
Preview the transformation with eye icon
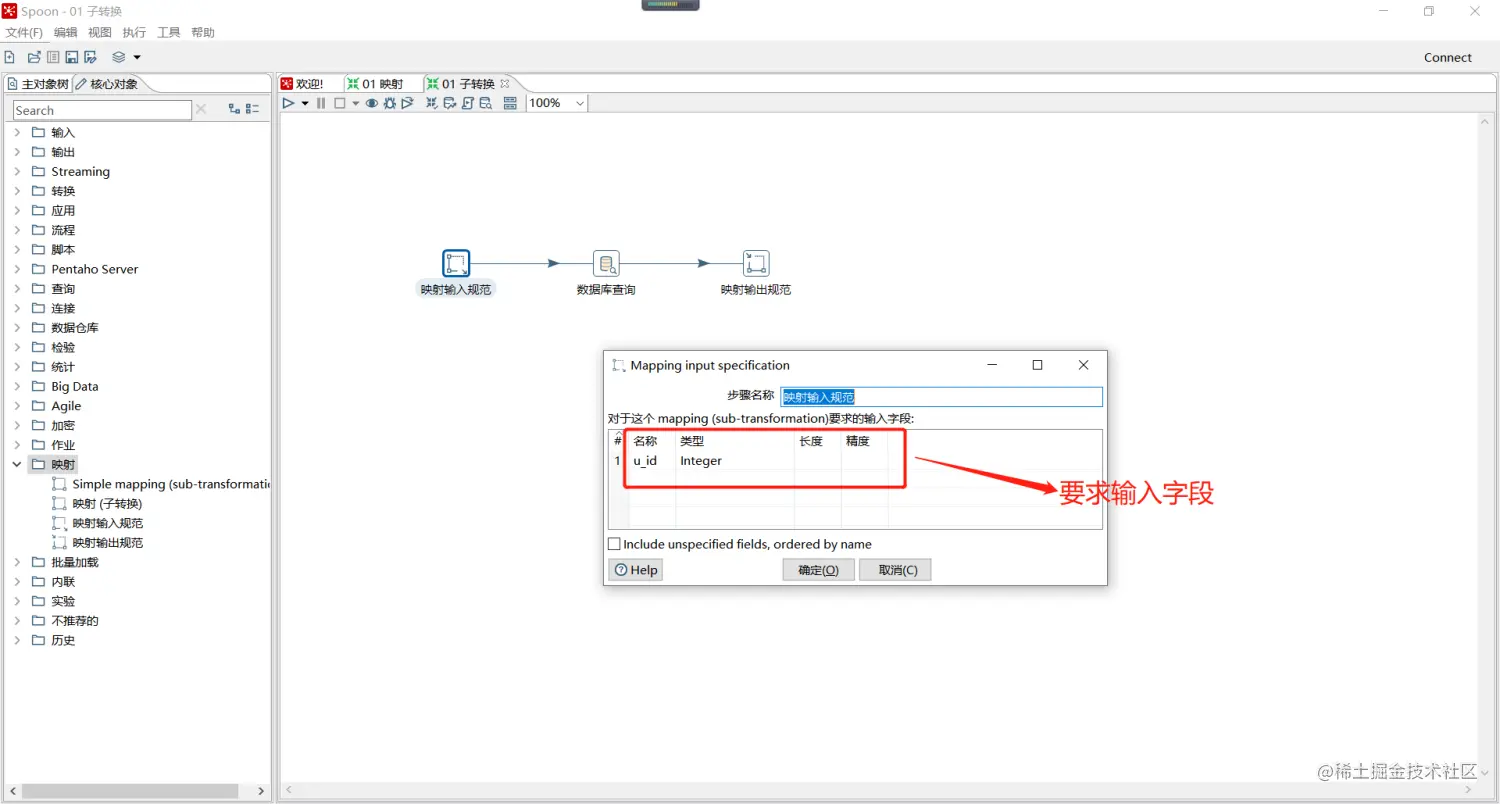click(x=372, y=103)
